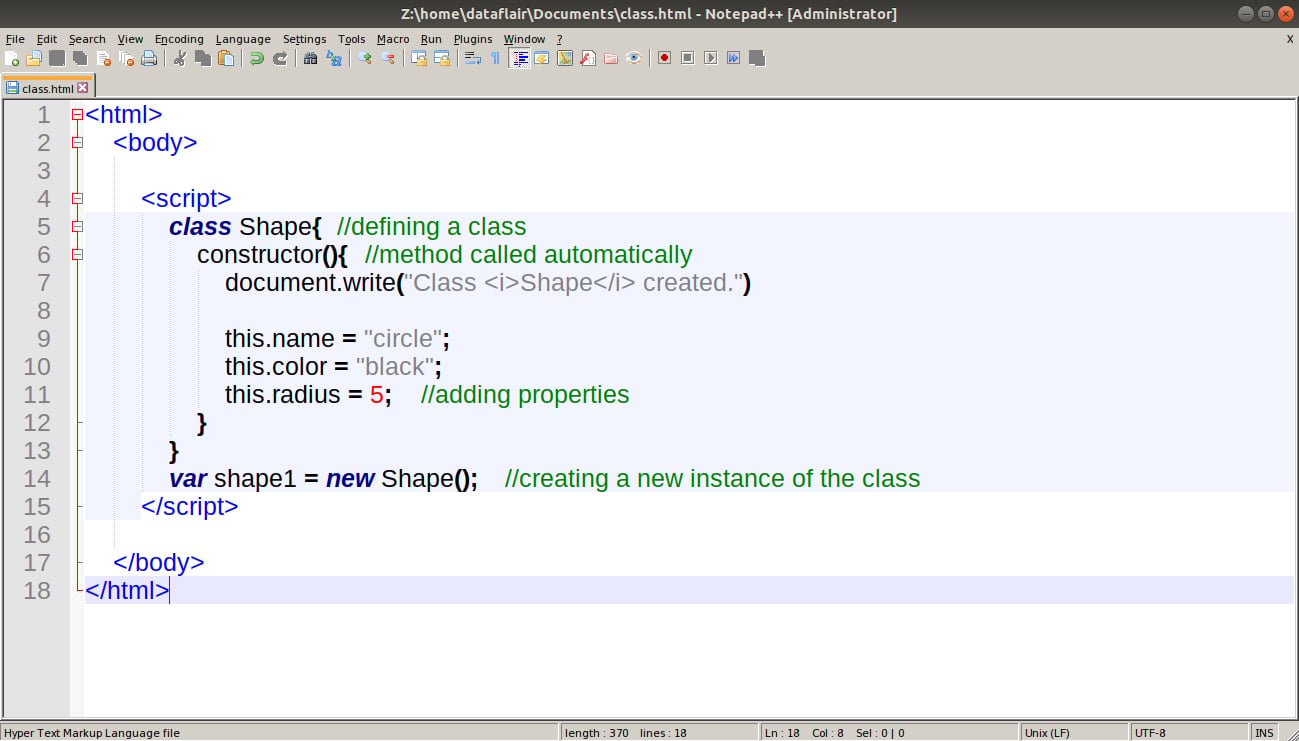Viewport: 1299px width, 741px height.
Task: Collapse the script fold on line 4
Action: click(x=77, y=199)
